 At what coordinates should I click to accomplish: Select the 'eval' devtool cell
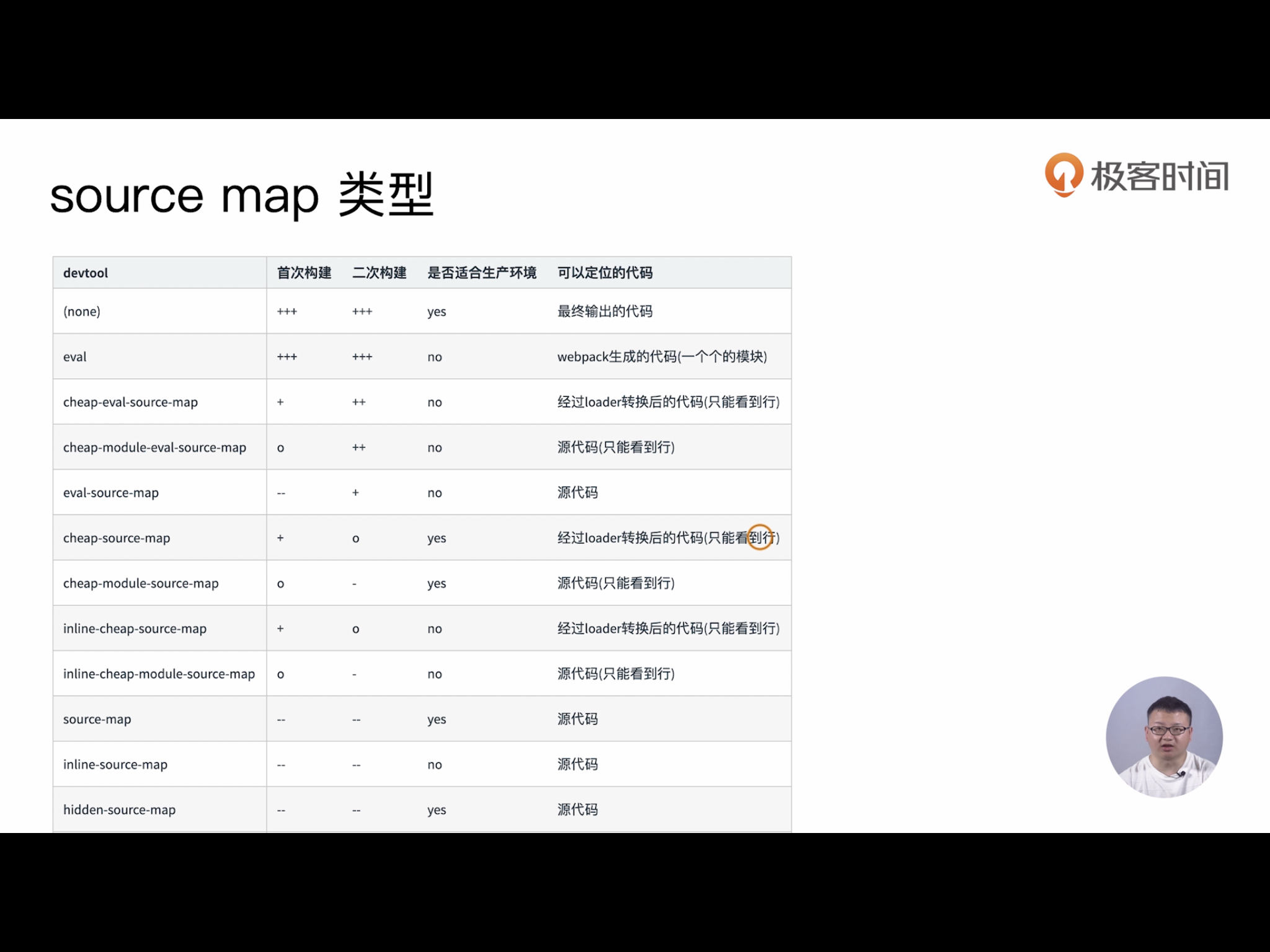click(75, 356)
